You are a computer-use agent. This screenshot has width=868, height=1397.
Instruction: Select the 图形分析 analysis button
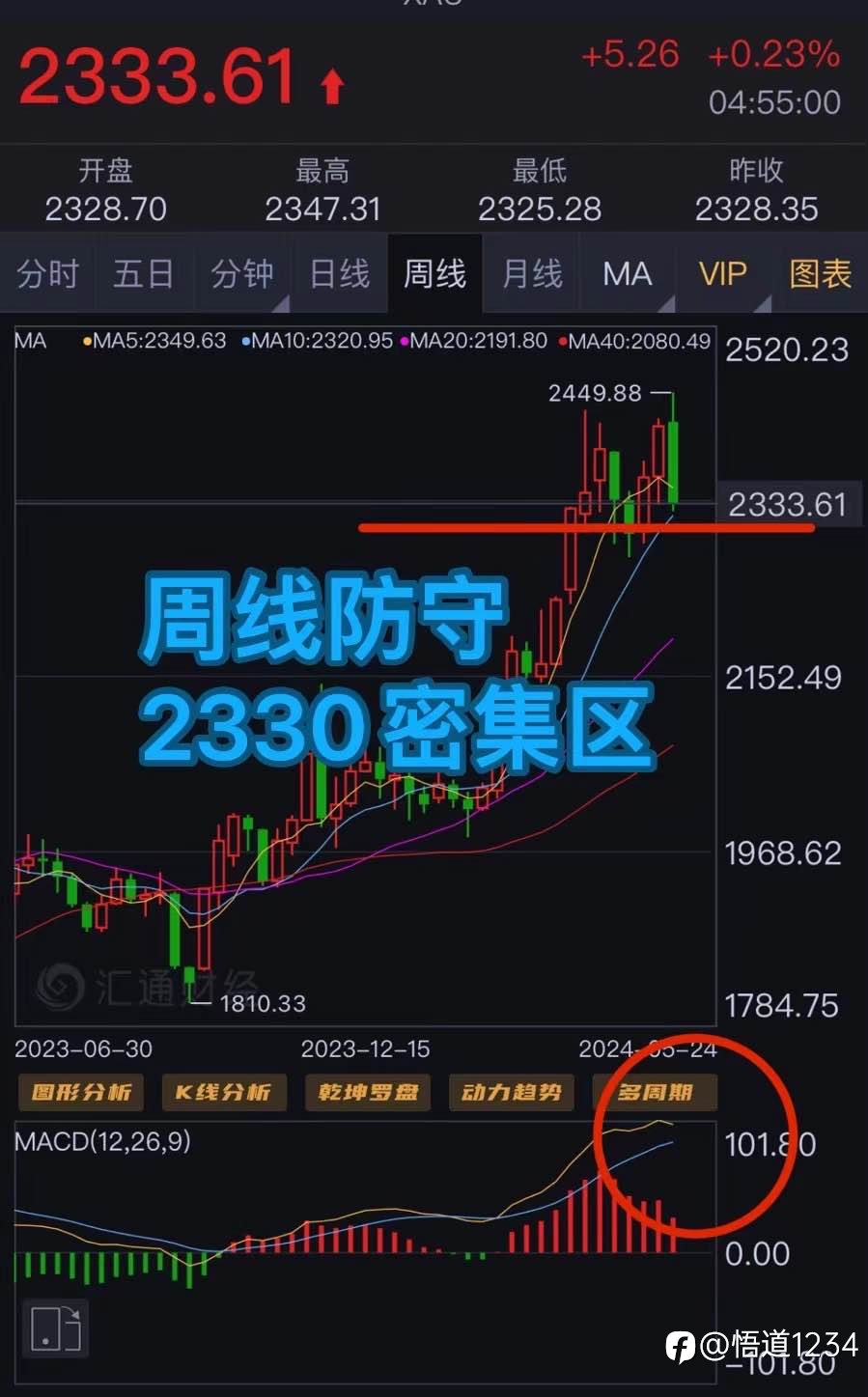point(81,1092)
